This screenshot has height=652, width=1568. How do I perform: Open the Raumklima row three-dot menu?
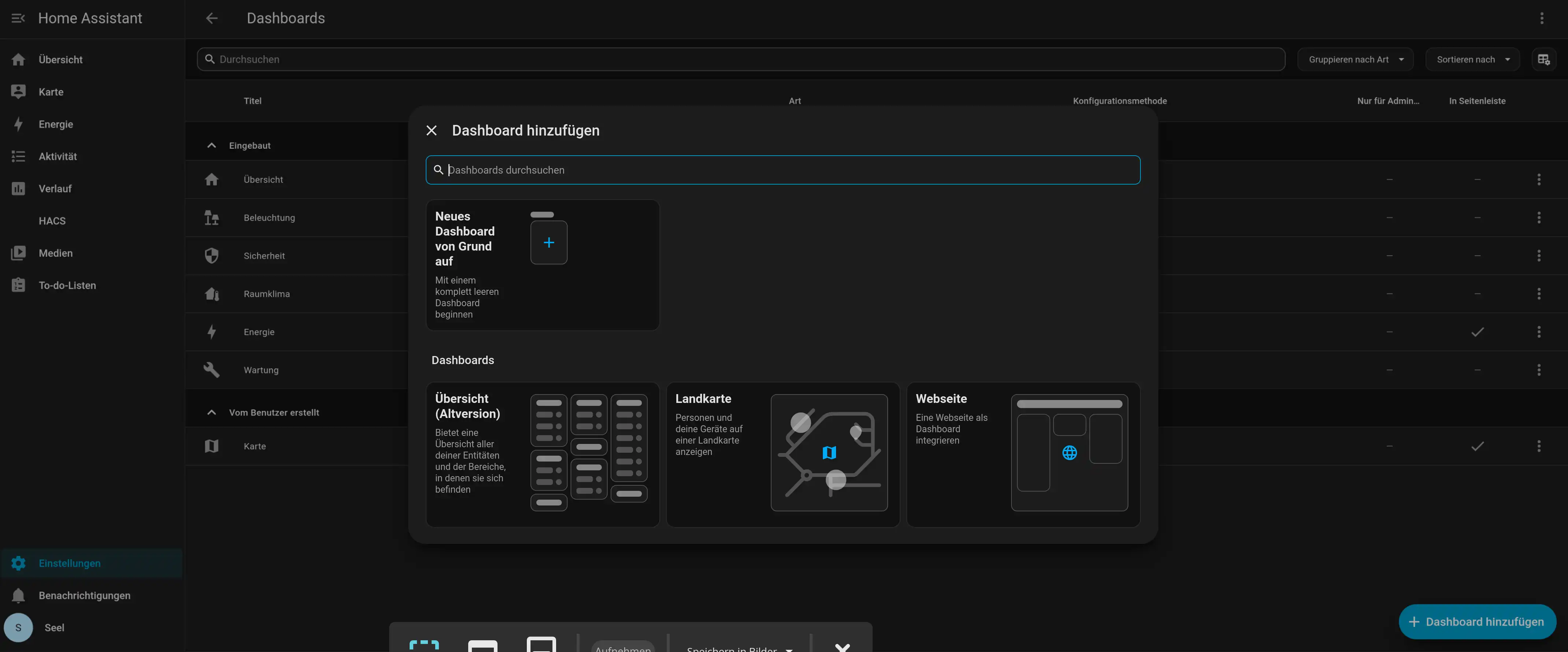tap(1539, 293)
